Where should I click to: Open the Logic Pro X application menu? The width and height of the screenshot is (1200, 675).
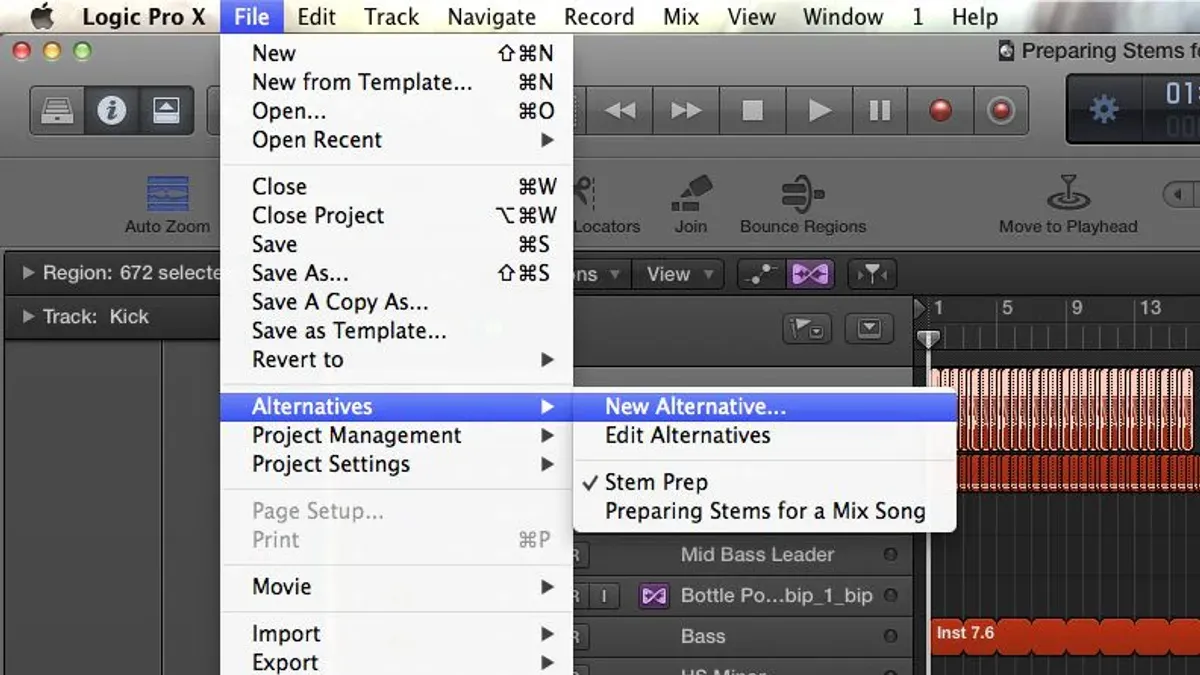pyautogui.click(x=143, y=17)
